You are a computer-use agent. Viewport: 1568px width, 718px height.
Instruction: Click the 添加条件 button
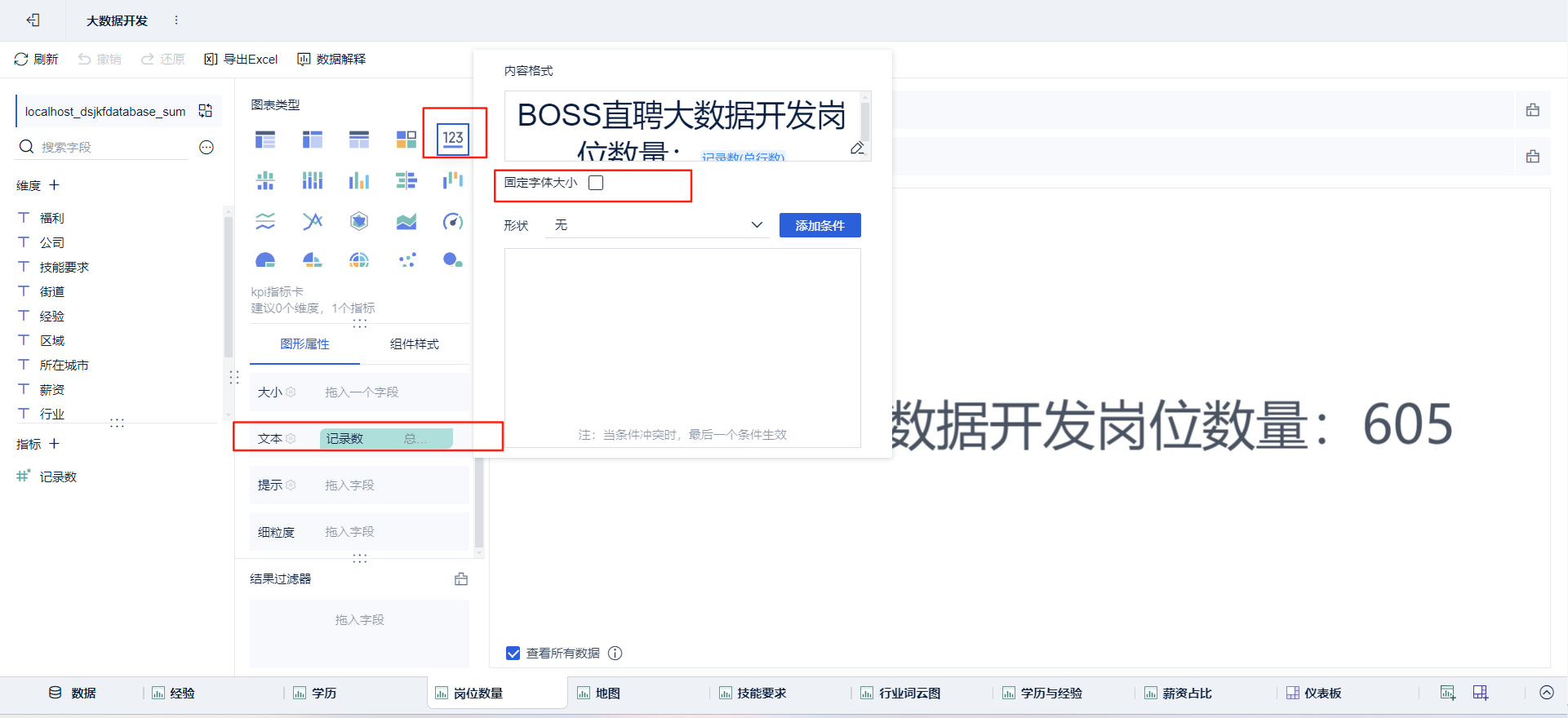click(x=820, y=225)
